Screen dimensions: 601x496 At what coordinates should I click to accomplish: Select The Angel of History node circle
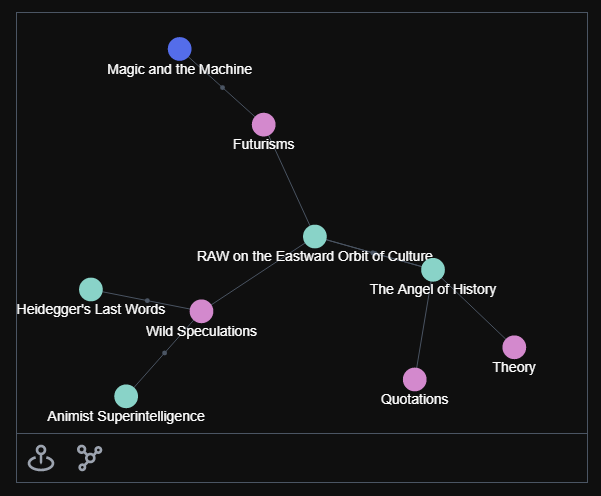tap(433, 270)
